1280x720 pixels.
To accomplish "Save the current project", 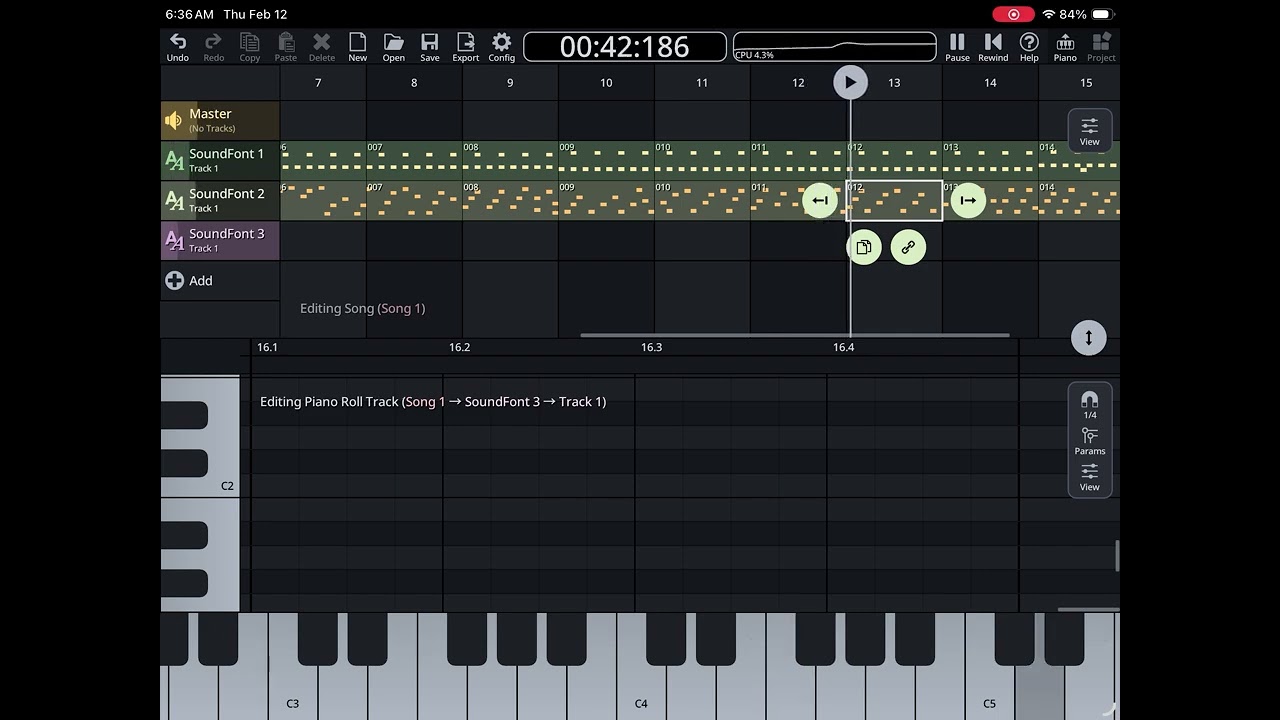I will coord(430,47).
